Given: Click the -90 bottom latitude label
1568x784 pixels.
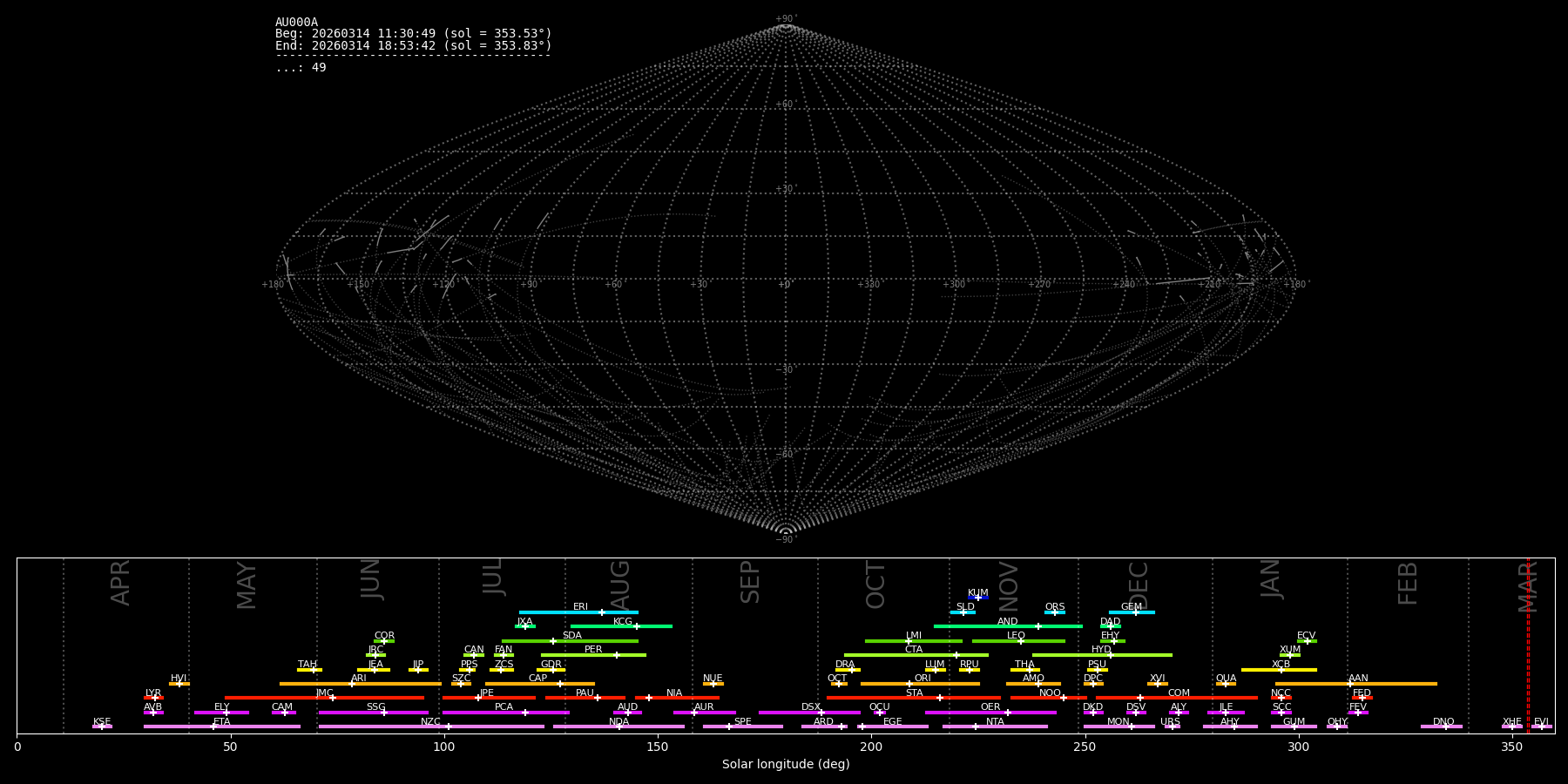Looking at the screenshot, I should coord(786,540).
